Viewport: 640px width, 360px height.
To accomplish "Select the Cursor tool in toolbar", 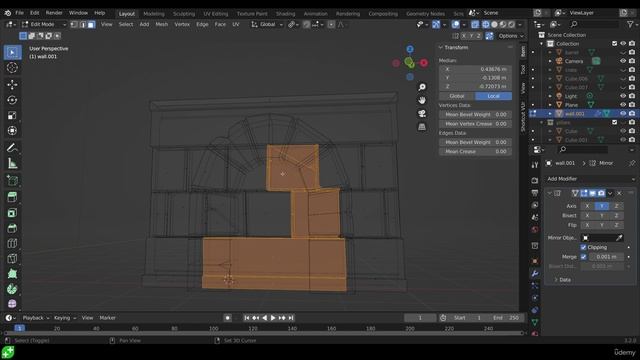I will pyautogui.click(x=12, y=68).
